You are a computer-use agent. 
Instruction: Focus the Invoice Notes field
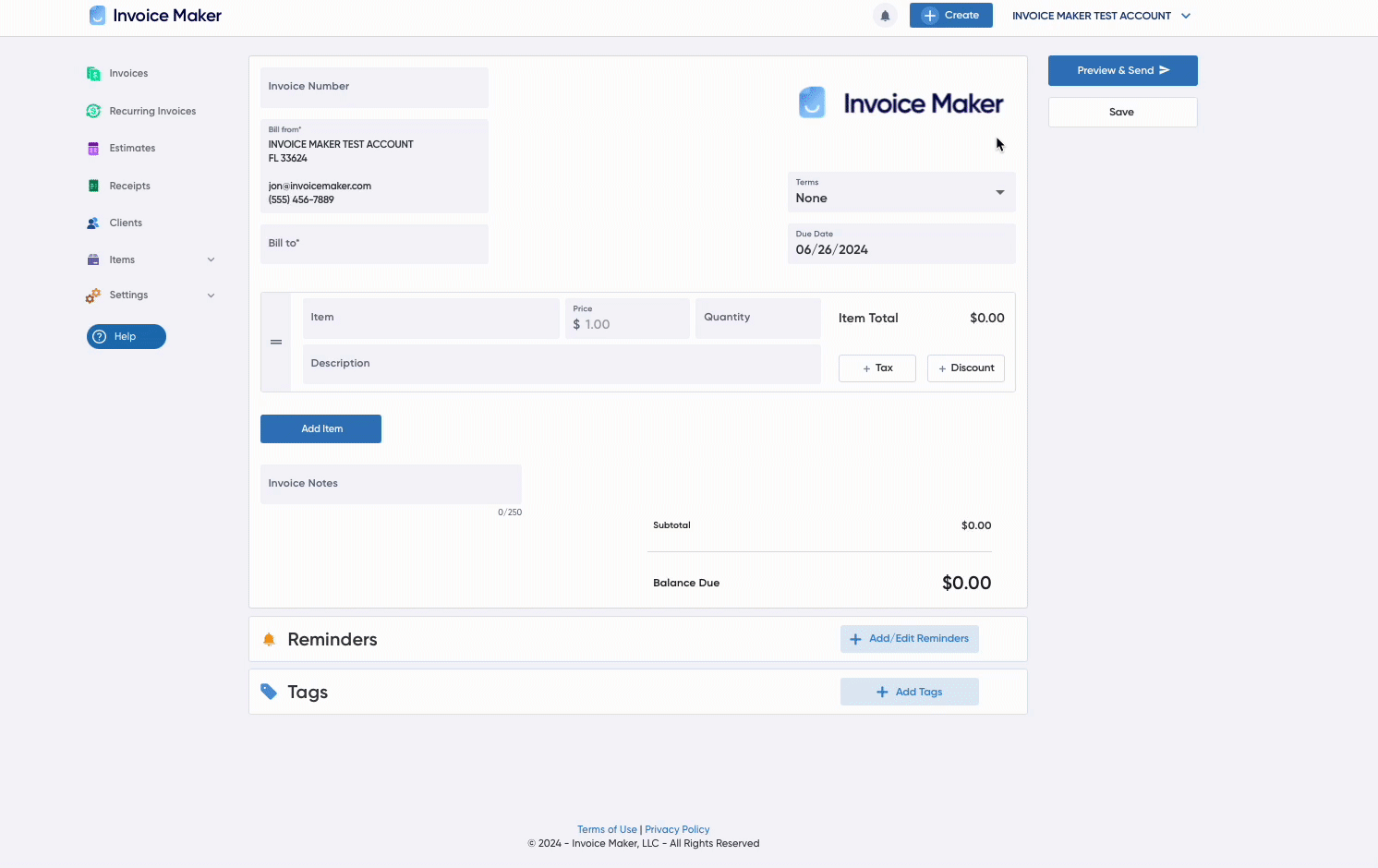click(x=391, y=484)
